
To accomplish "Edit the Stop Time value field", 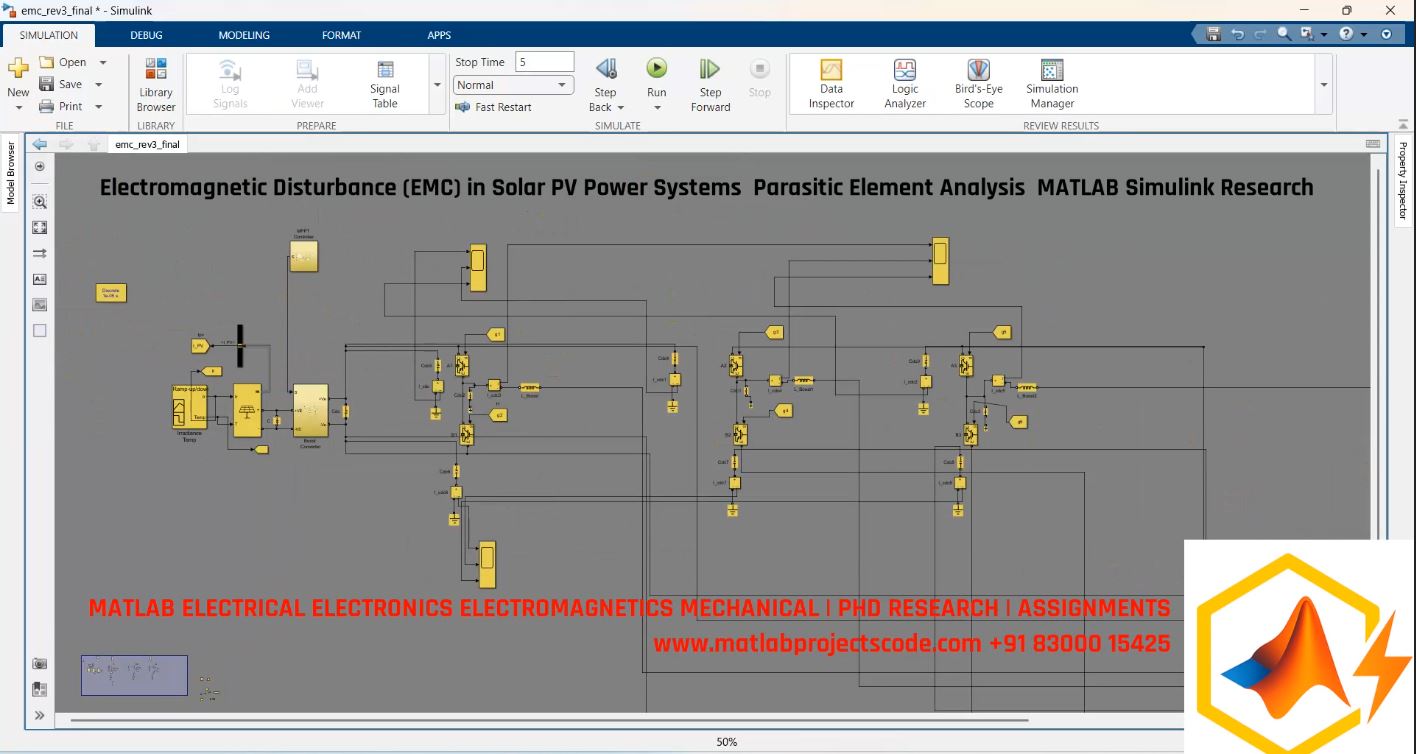I will click(x=544, y=61).
